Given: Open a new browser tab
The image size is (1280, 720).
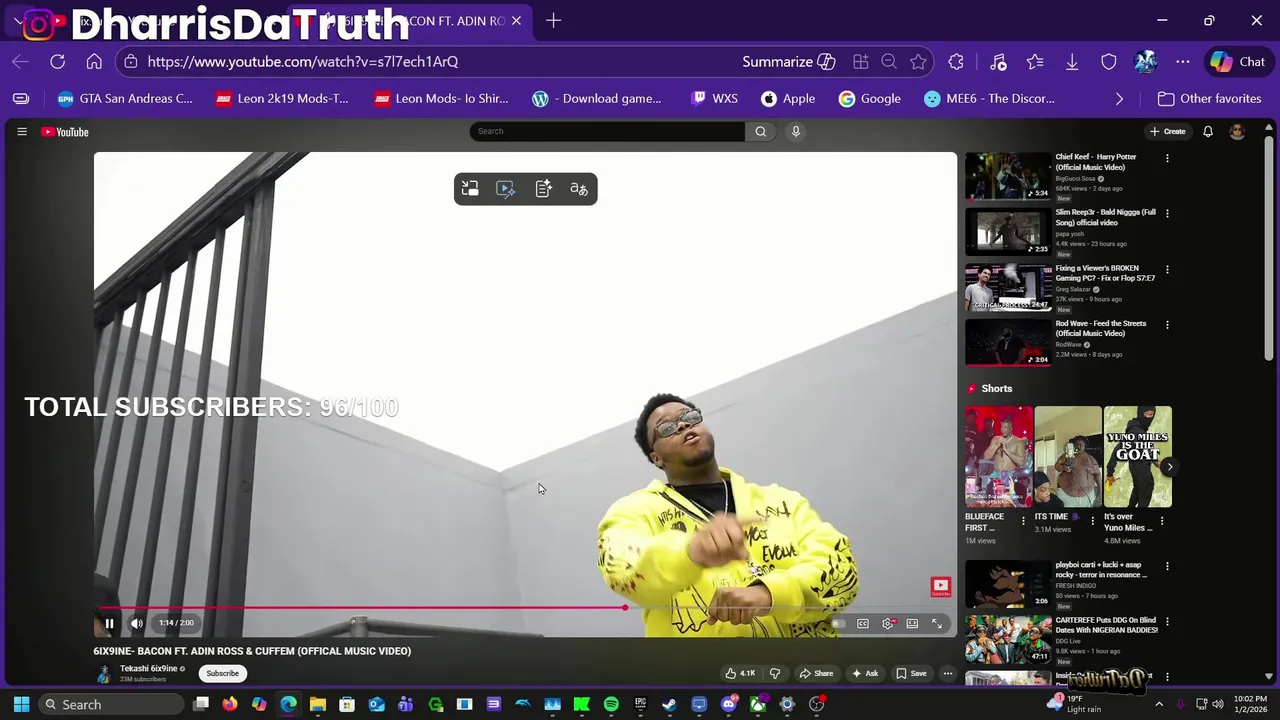Looking at the screenshot, I should point(553,21).
